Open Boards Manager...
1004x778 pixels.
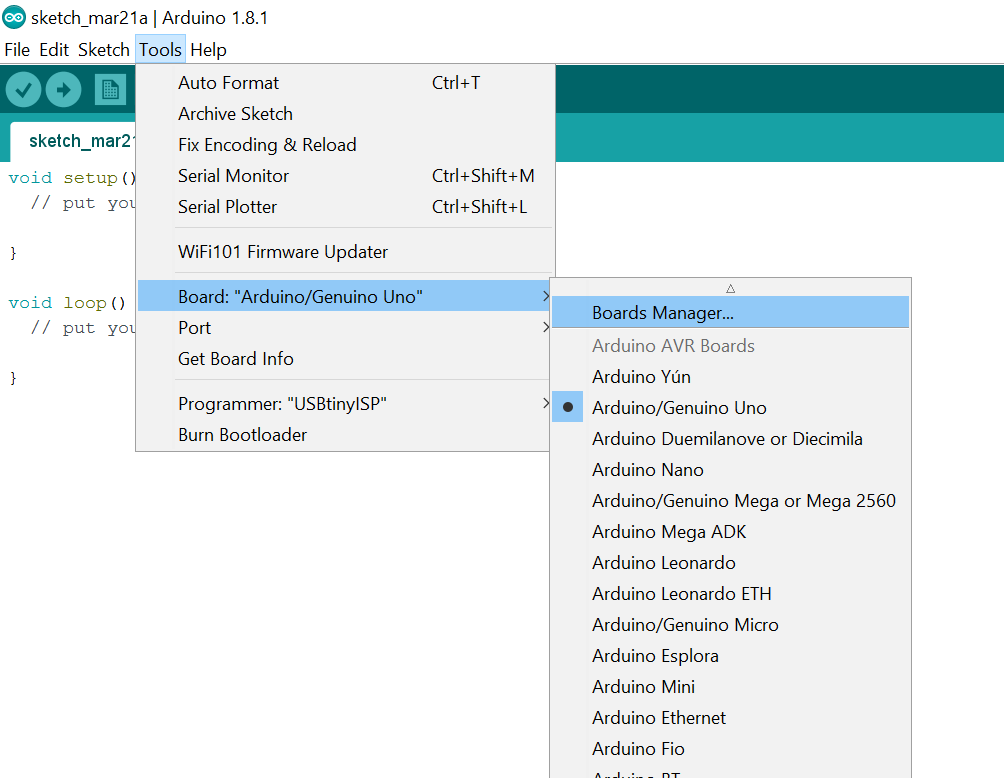tap(730, 312)
